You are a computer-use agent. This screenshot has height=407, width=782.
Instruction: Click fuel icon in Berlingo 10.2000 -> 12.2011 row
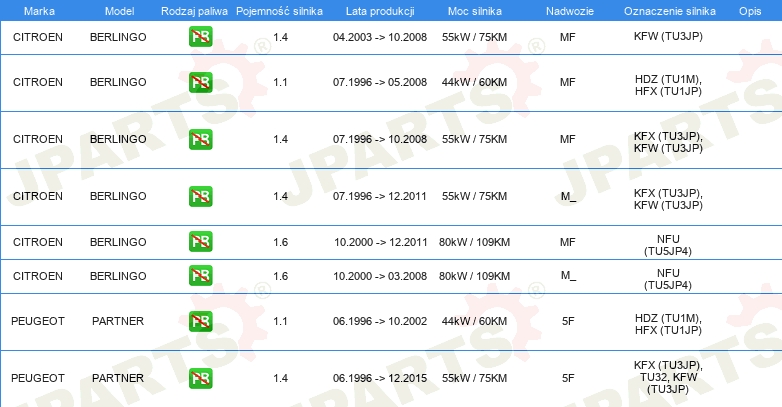[x=200, y=242]
